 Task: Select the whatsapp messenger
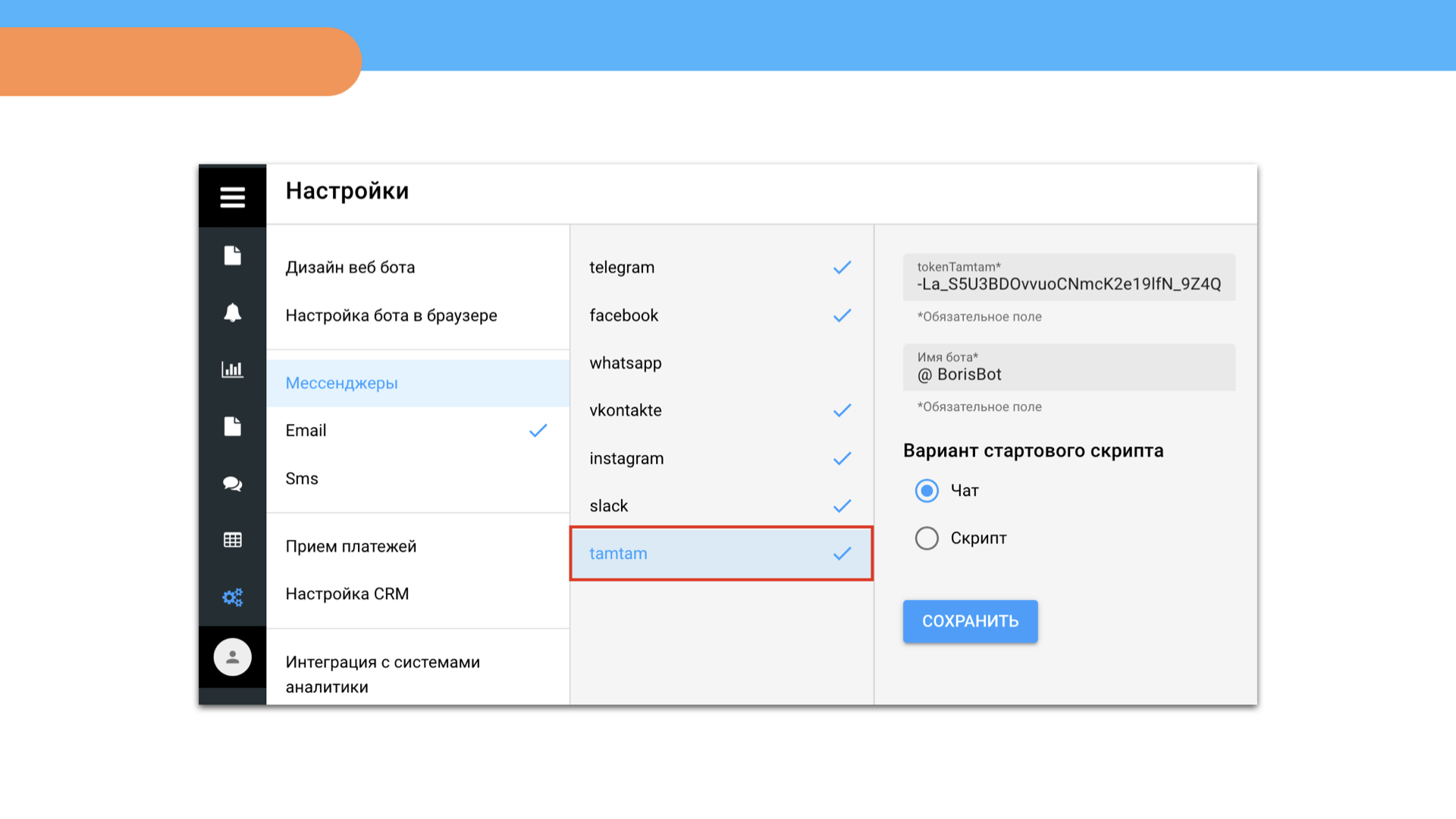point(721,363)
